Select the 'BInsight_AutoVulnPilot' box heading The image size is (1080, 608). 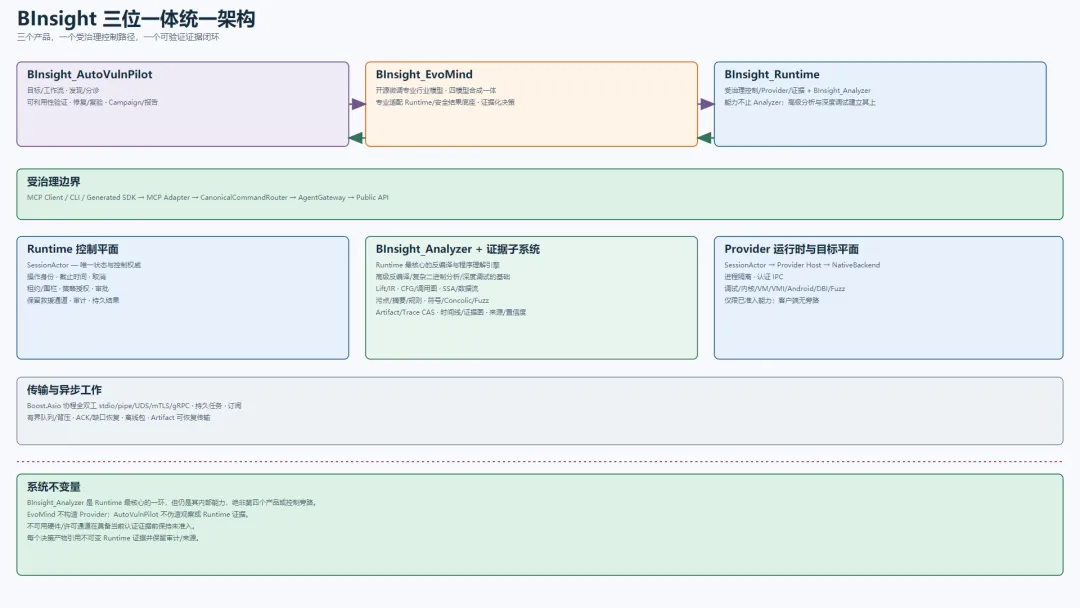[x=90, y=74]
